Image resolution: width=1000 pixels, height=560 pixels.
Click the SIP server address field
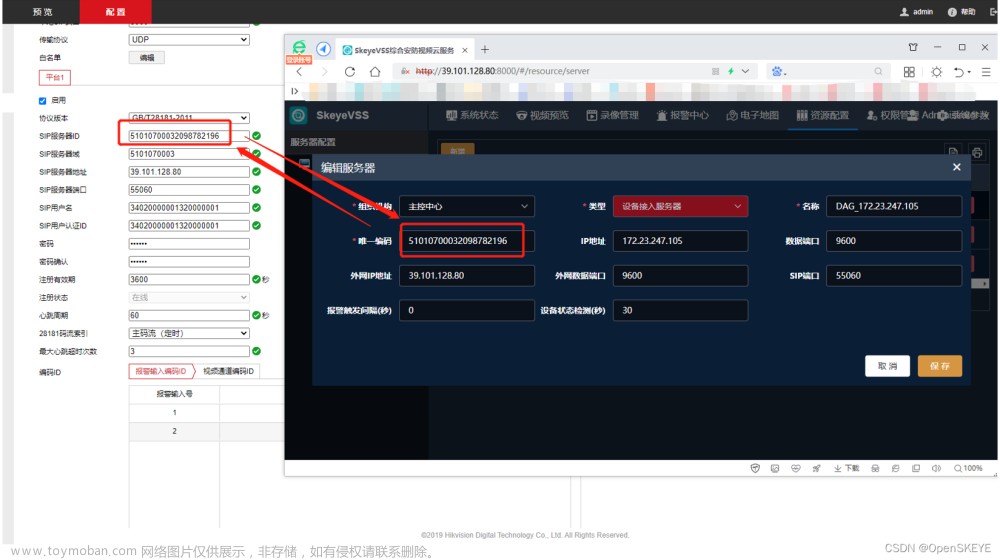coord(189,172)
